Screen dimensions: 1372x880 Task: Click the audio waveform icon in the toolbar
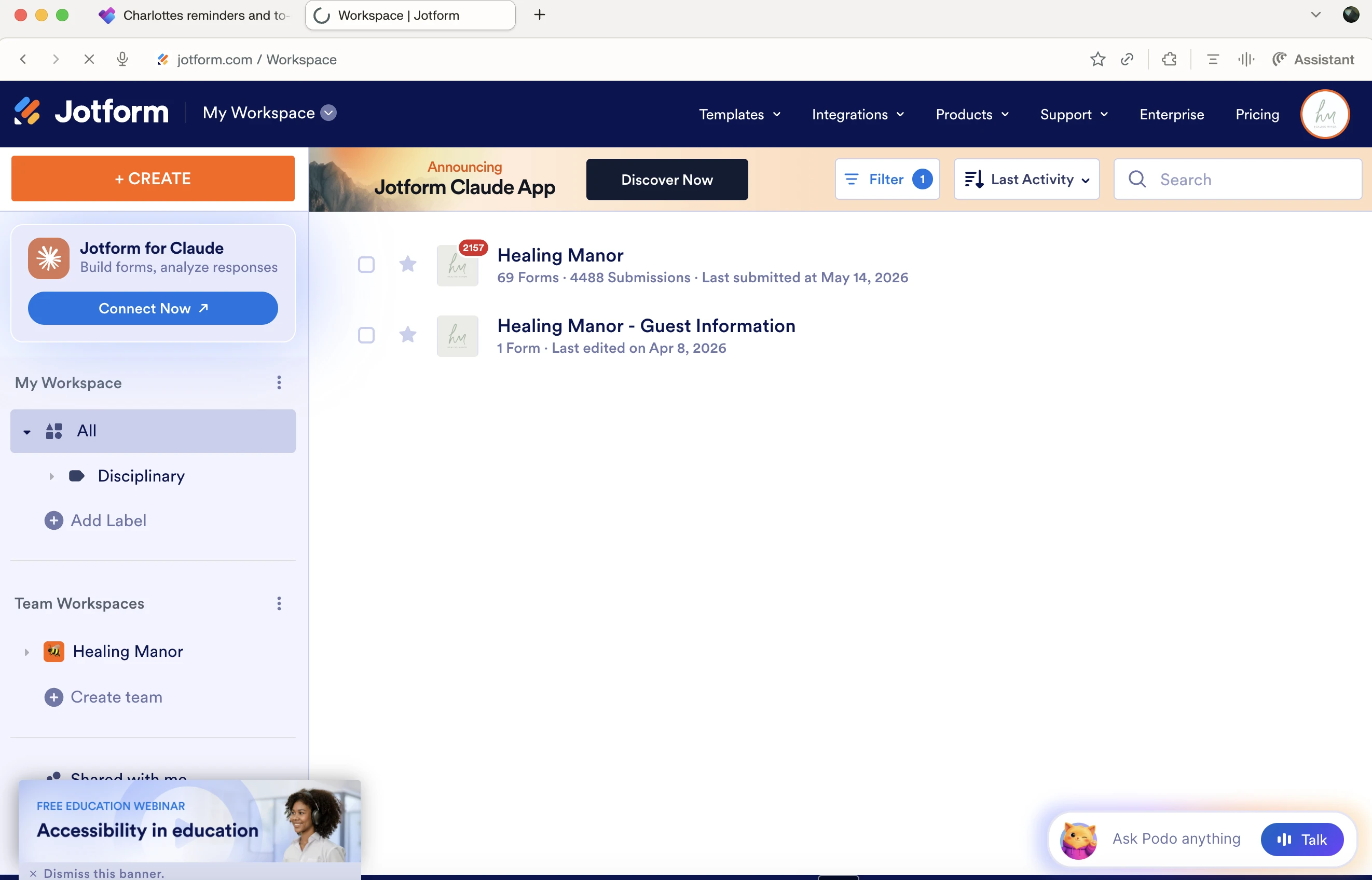click(x=1246, y=59)
